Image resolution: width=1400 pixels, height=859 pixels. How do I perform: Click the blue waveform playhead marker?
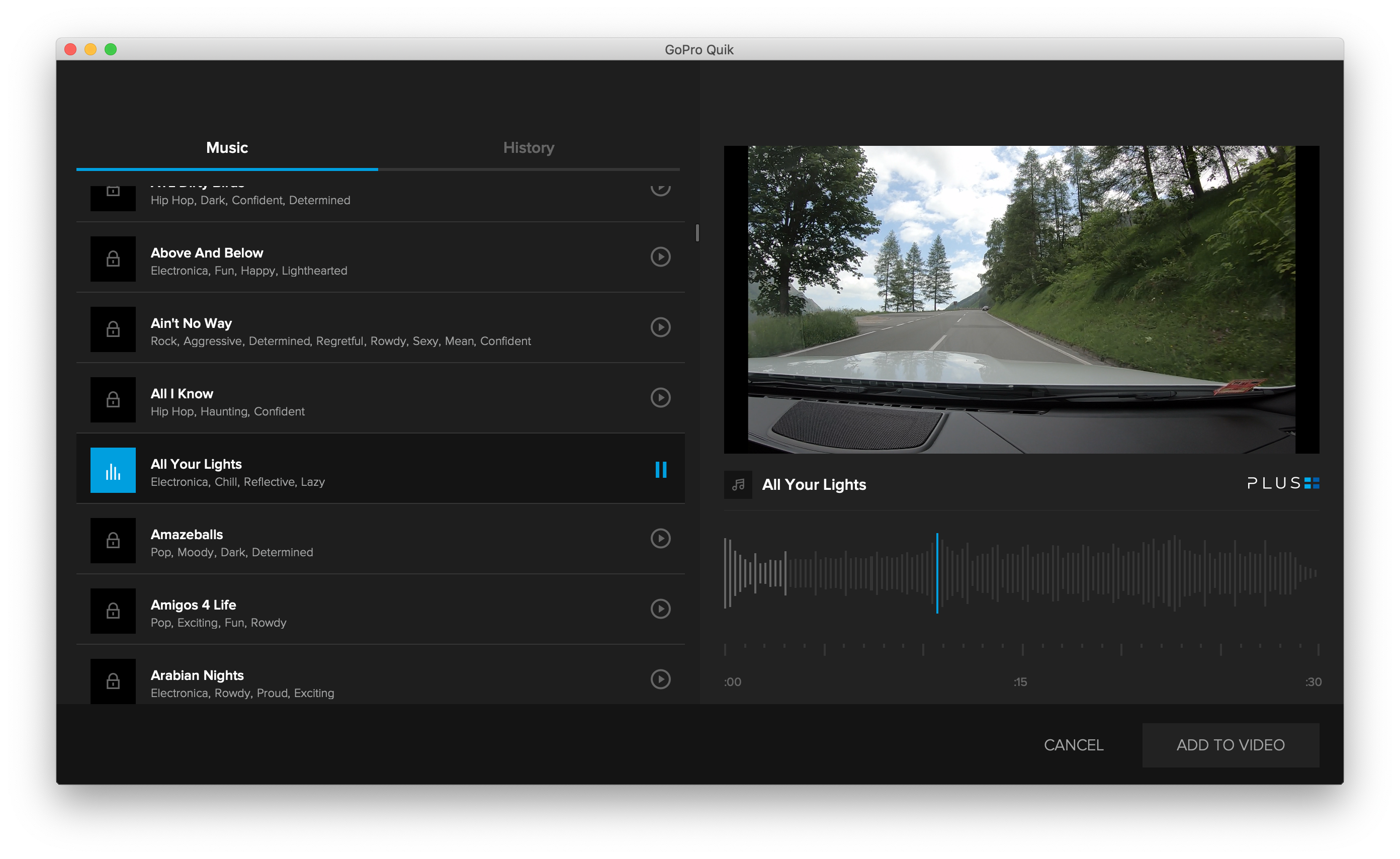pyautogui.click(x=937, y=573)
